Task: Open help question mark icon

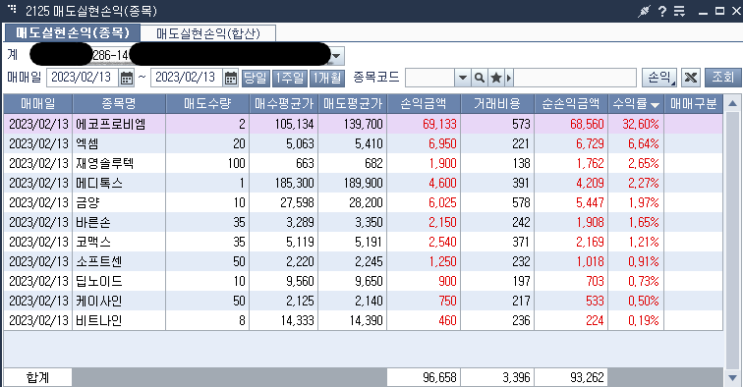Action: click(x=662, y=11)
